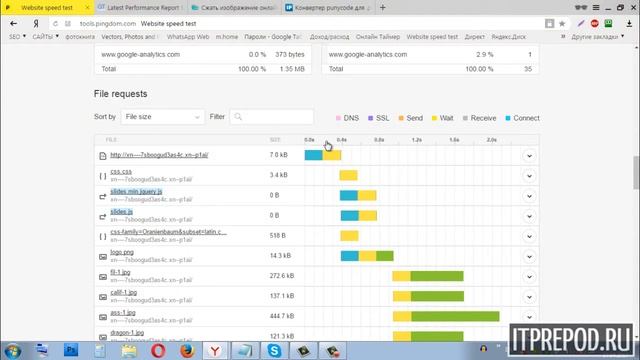Screen dimensions: 640x360
Task: Open Yandex Browser from the taskbar
Action: click(x=215, y=351)
